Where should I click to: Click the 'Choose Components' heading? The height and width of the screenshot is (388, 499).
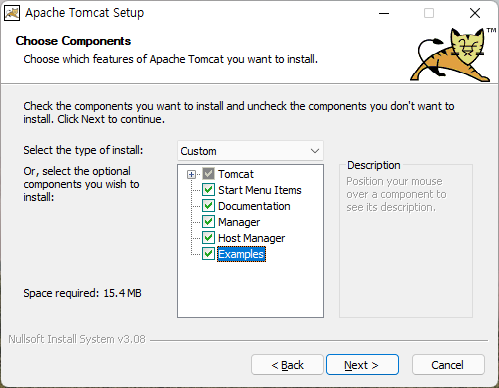pos(73,41)
